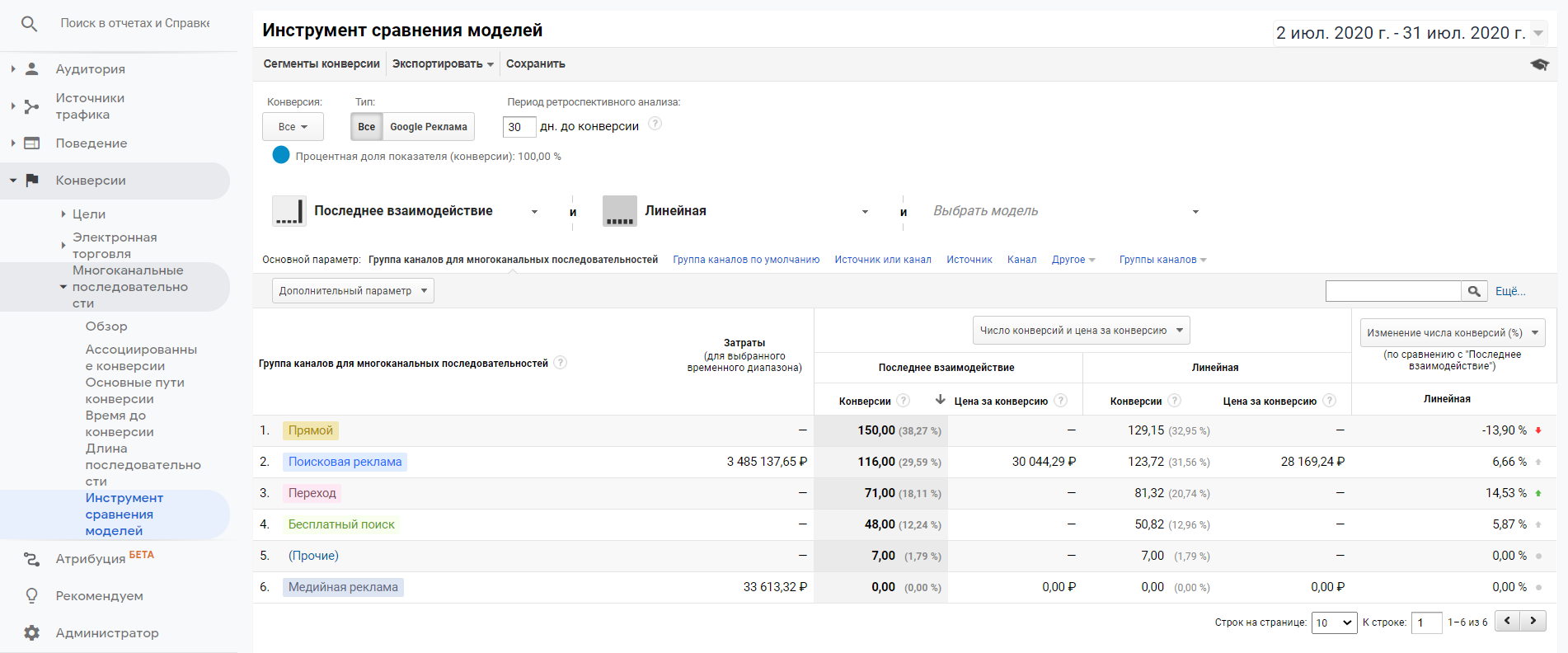Image resolution: width=1568 pixels, height=653 pixels.
Task: Open Ассоциированные конверсии report
Action: point(141,358)
